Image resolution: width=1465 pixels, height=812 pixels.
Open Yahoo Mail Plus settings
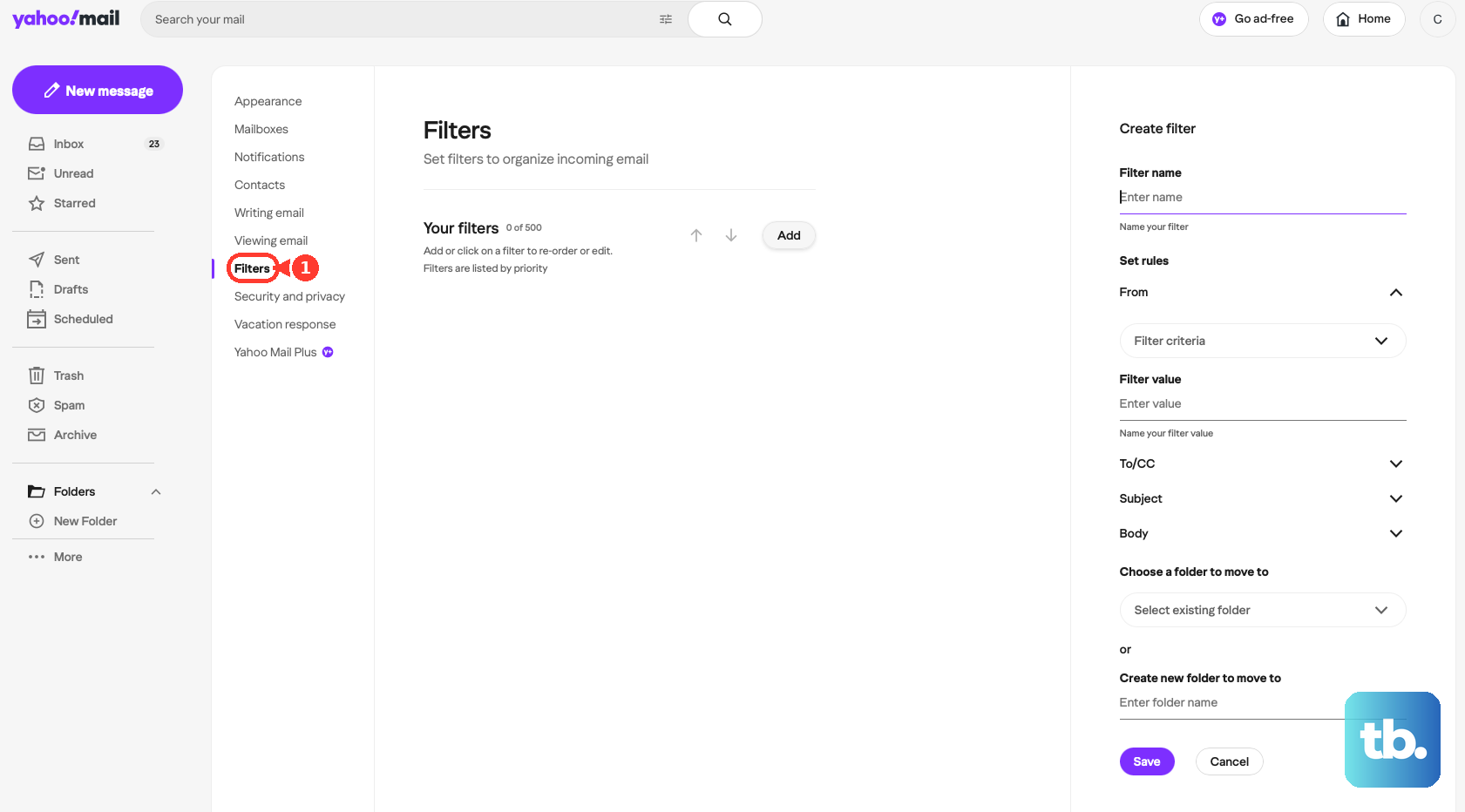[x=284, y=352]
